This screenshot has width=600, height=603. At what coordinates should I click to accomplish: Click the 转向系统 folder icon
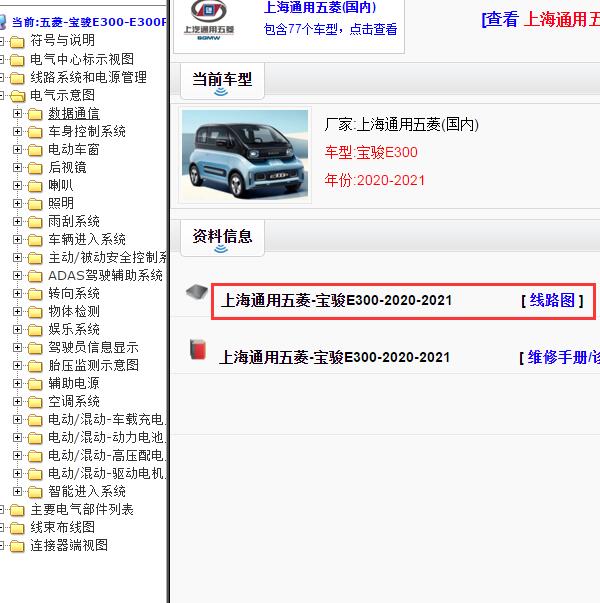(35, 294)
